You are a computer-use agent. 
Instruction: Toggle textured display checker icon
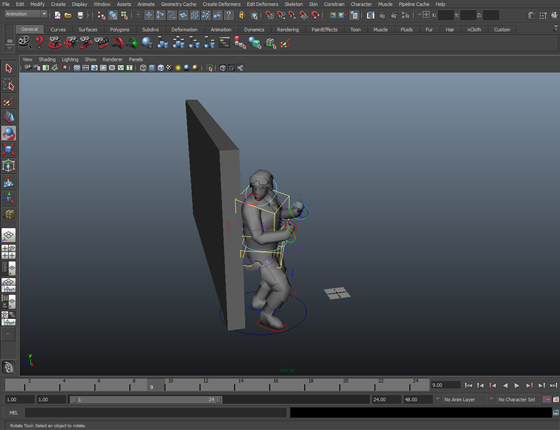[169, 68]
